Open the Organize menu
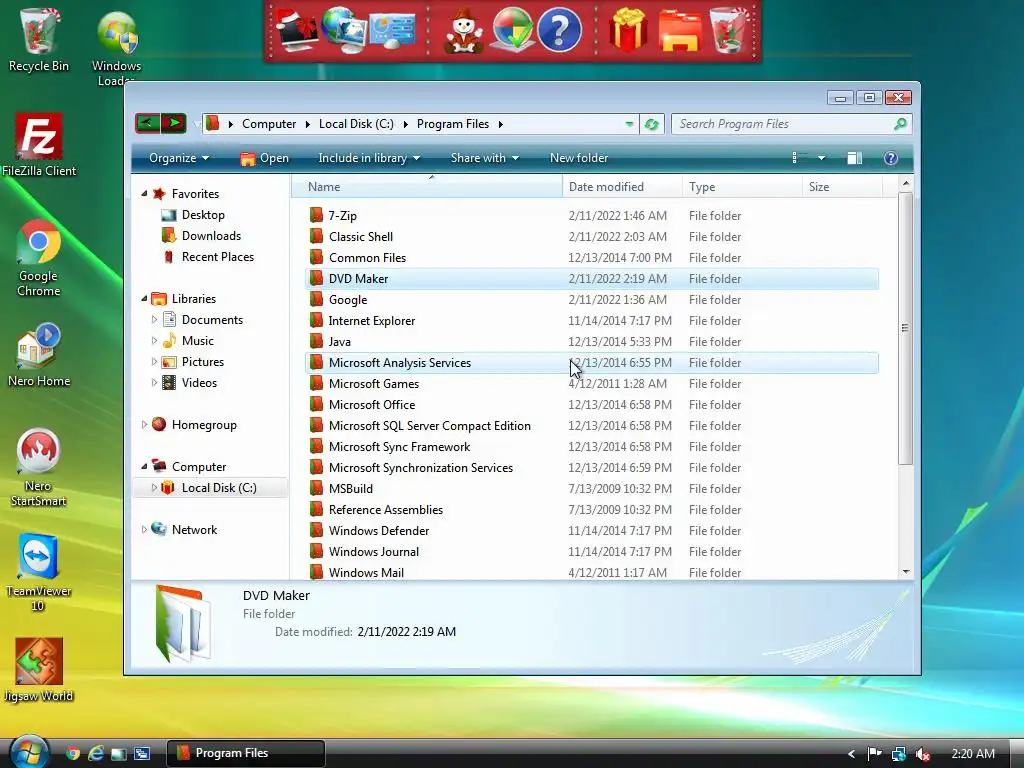 click(179, 158)
